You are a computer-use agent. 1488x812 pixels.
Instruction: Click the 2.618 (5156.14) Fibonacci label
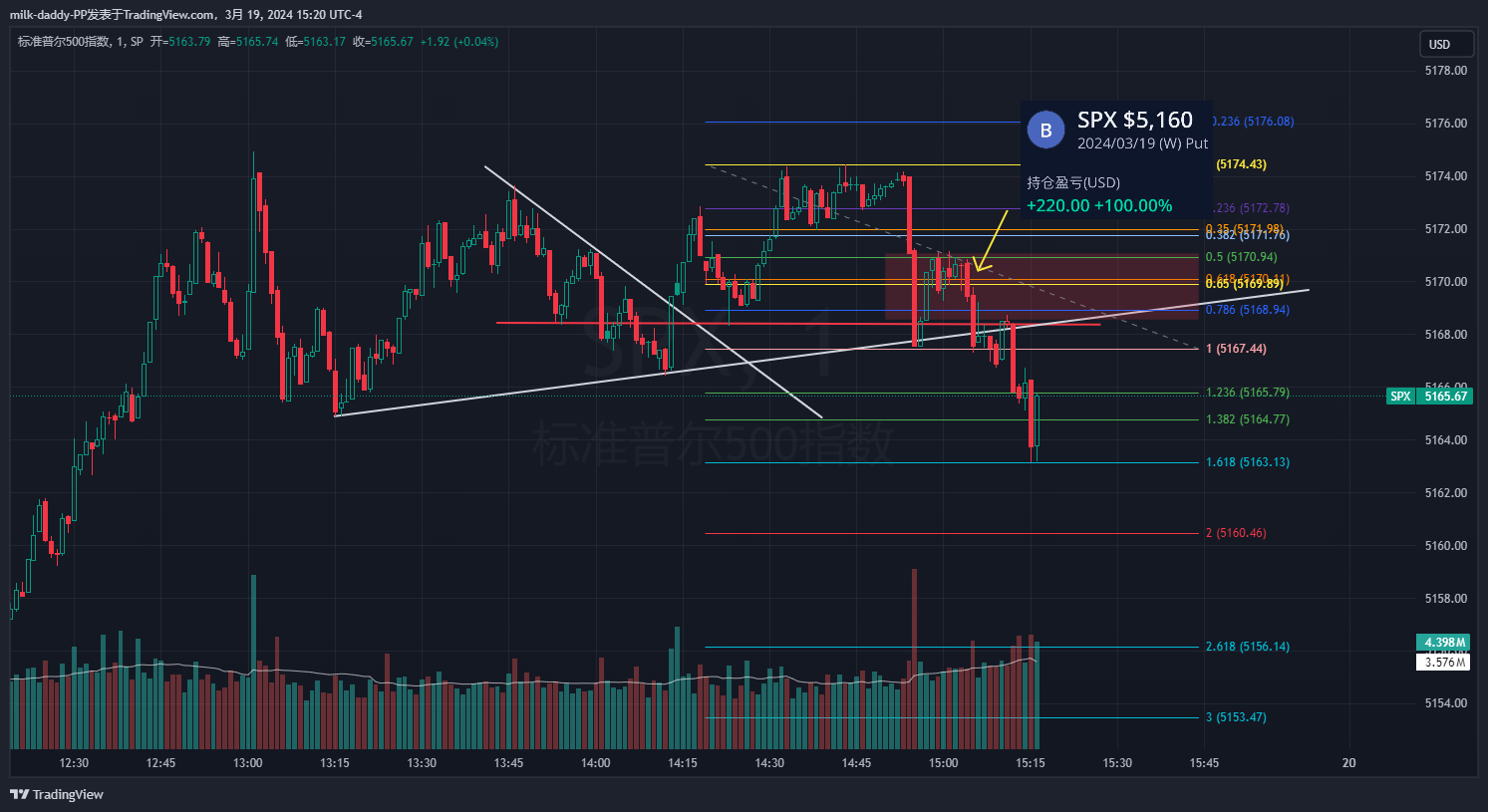point(1247,647)
